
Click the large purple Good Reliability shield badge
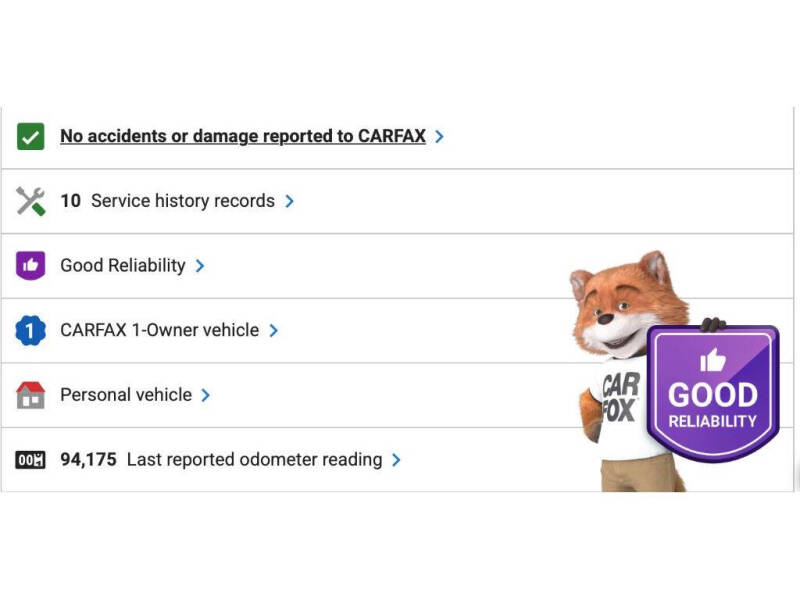pos(712,393)
